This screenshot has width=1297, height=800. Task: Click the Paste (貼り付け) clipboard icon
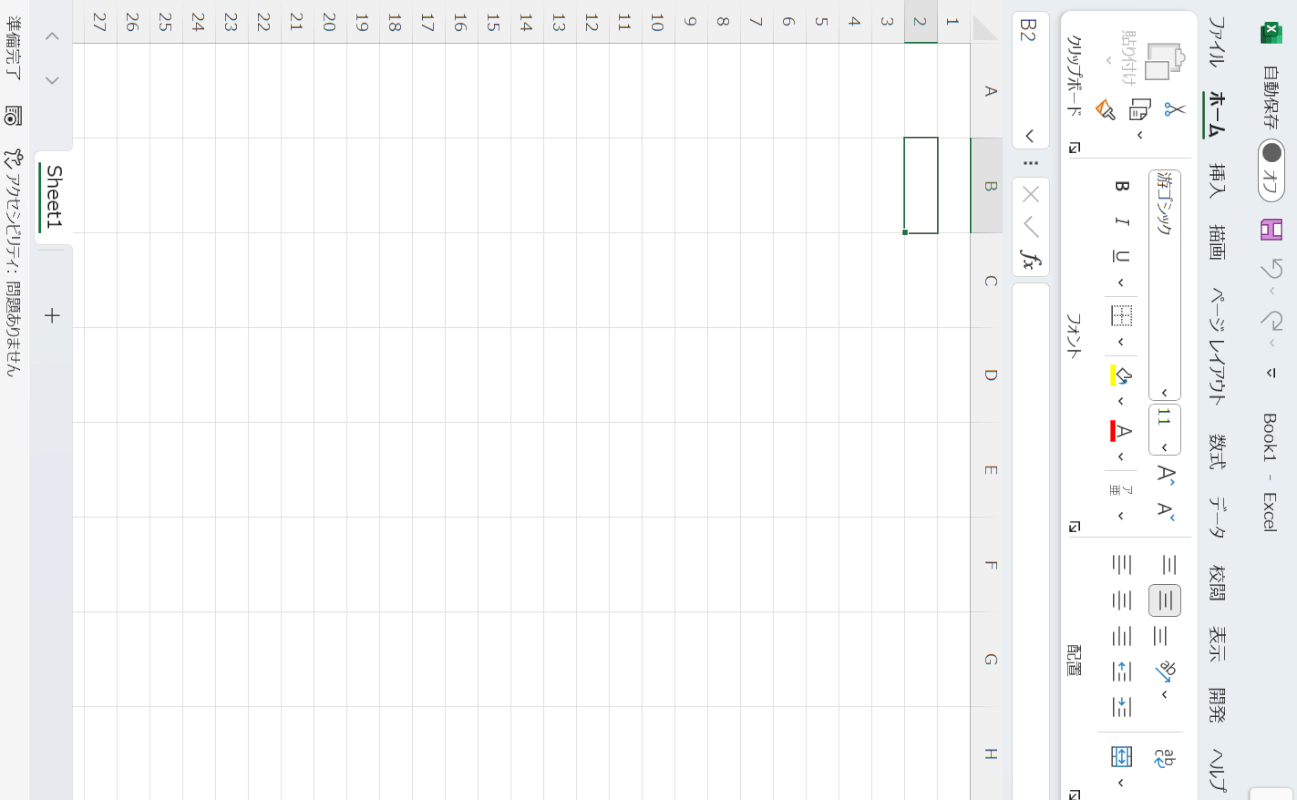pos(1164,62)
